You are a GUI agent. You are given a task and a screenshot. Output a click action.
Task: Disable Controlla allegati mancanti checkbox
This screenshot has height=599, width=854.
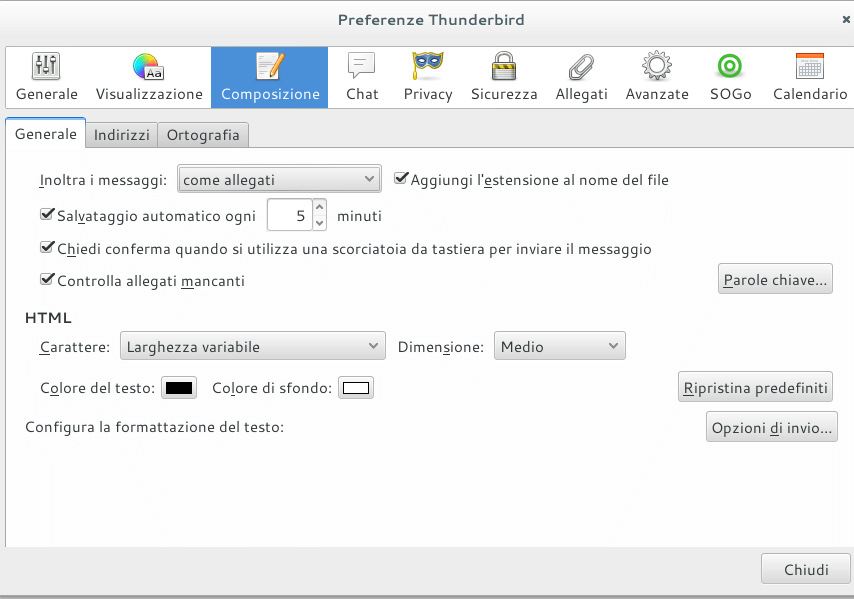[47, 281]
